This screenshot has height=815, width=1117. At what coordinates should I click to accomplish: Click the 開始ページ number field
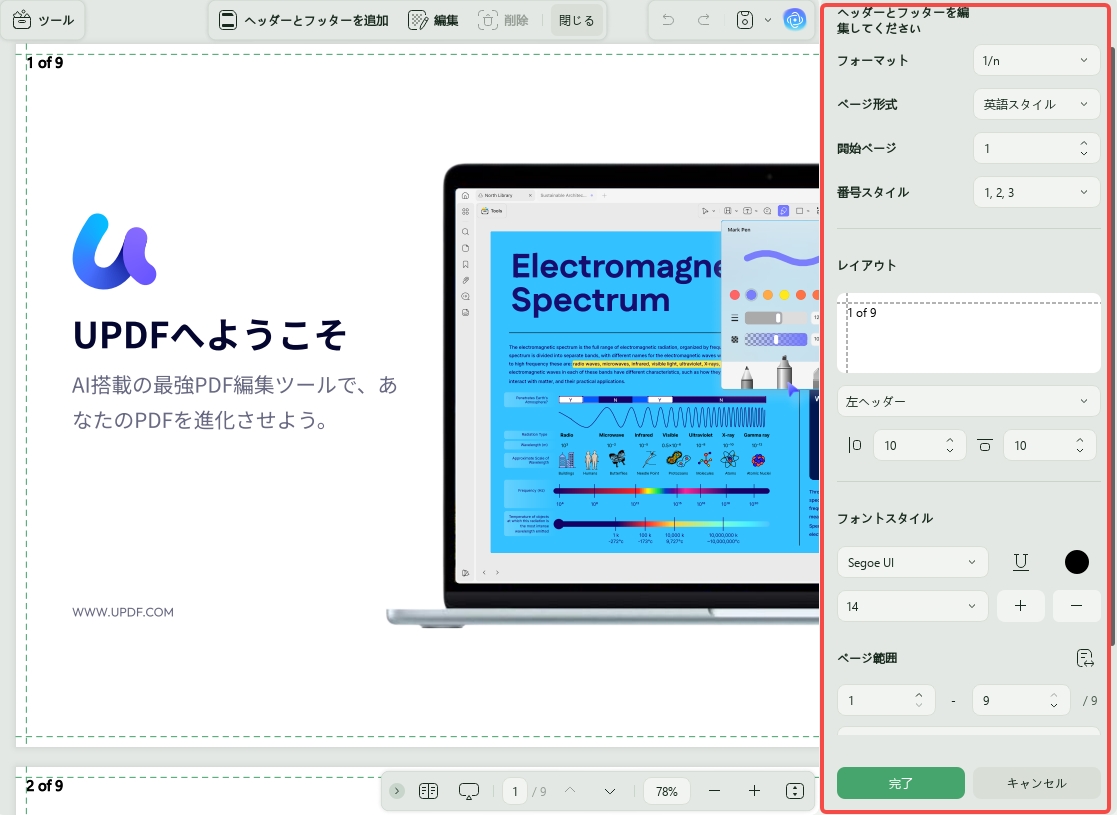coord(1036,148)
